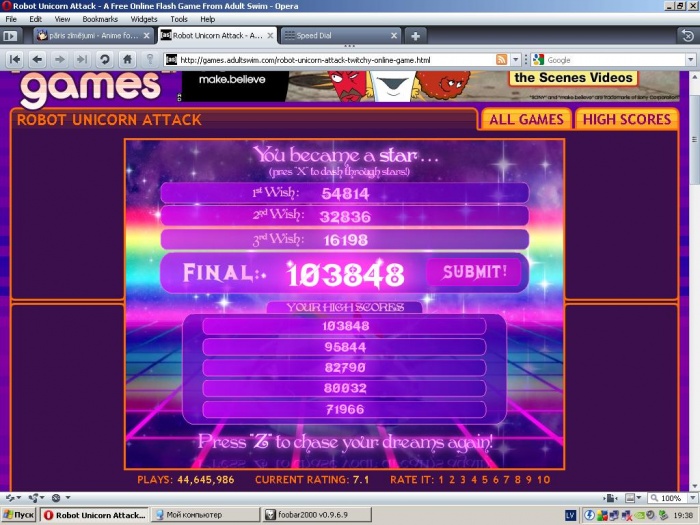The width and height of the screenshot is (700, 525).
Task: Click the ALL GAMES button
Action: (x=526, y=119)
